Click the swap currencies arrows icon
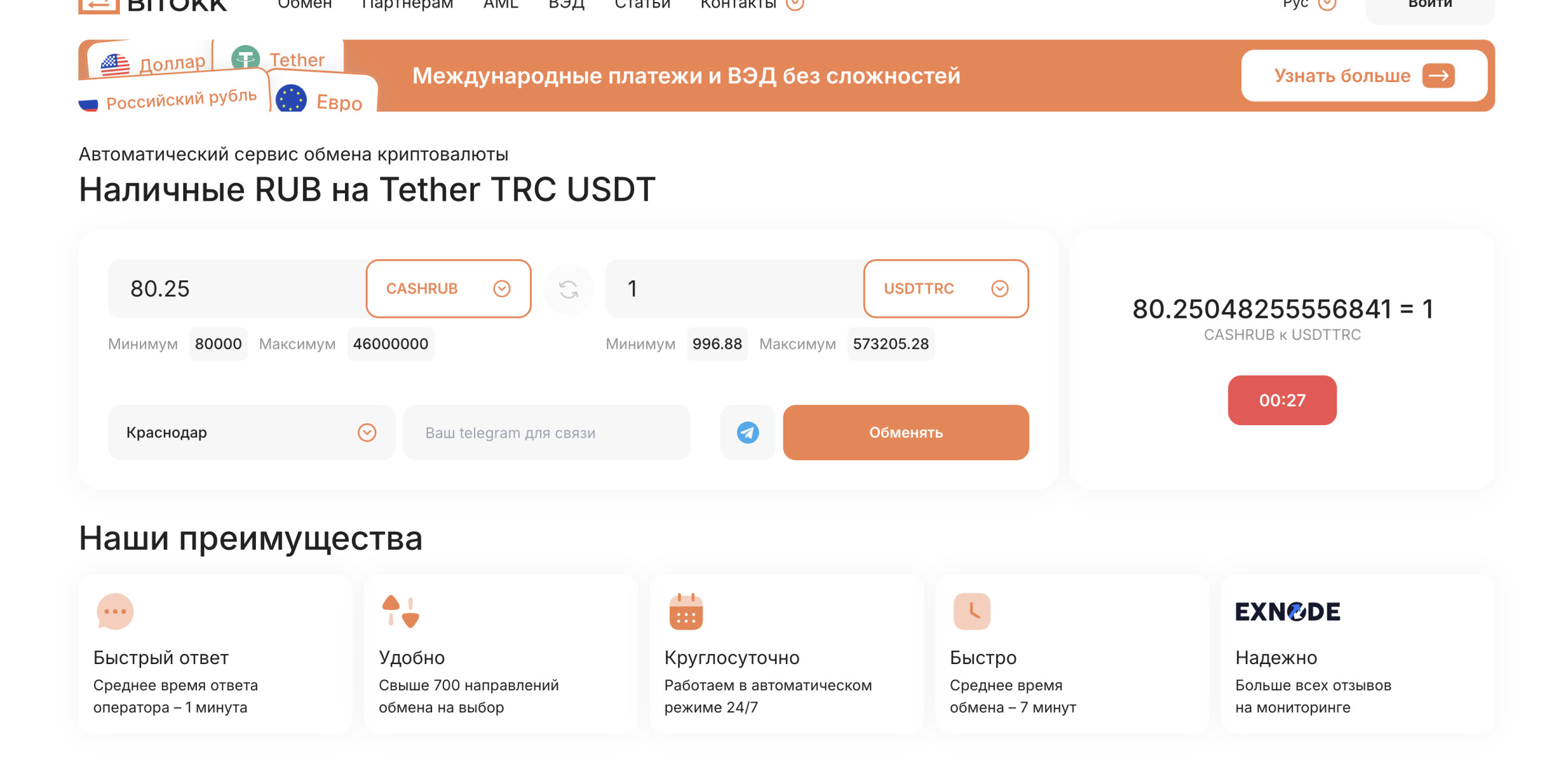 point(568,289)
